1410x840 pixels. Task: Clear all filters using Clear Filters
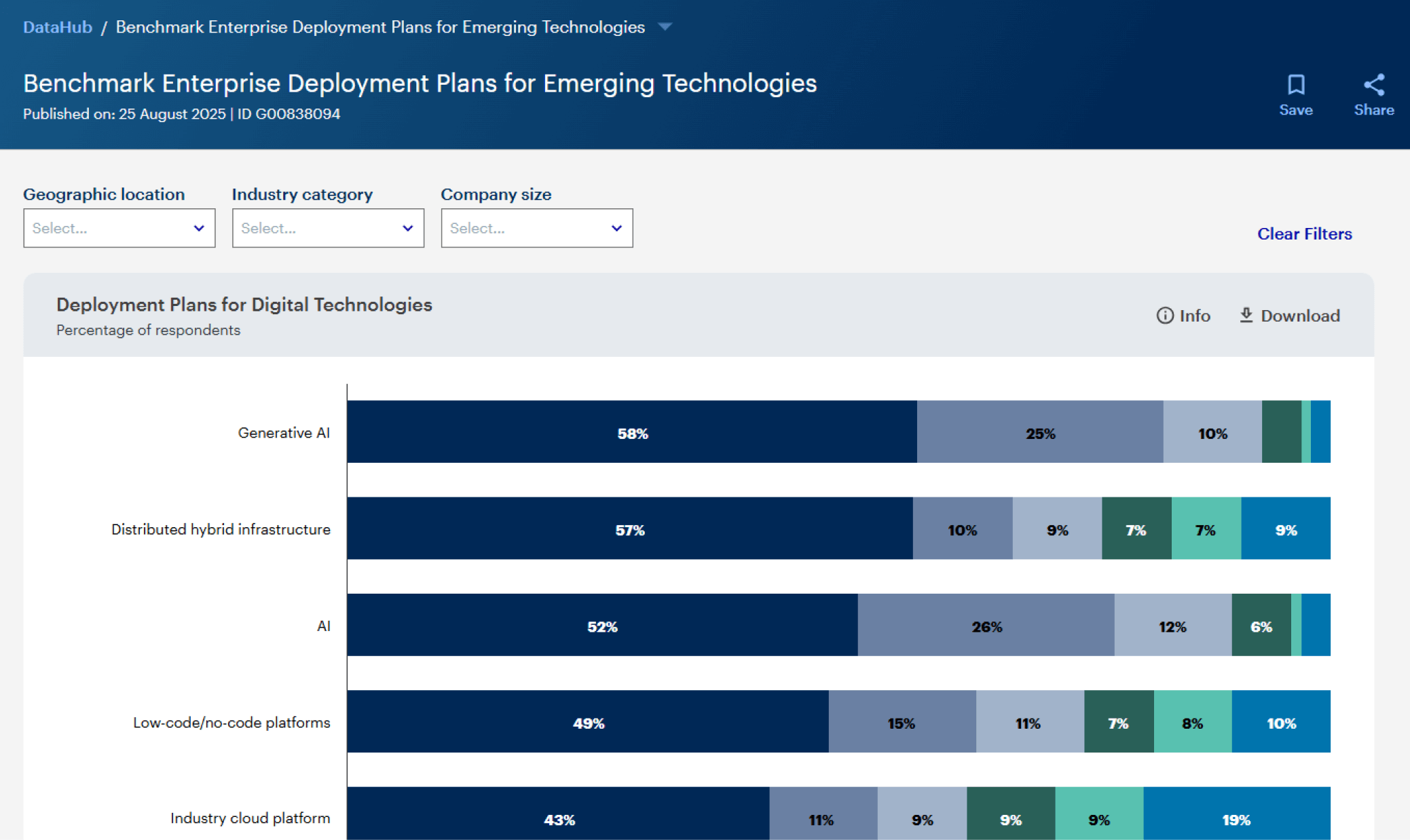tap(1303, 233)
